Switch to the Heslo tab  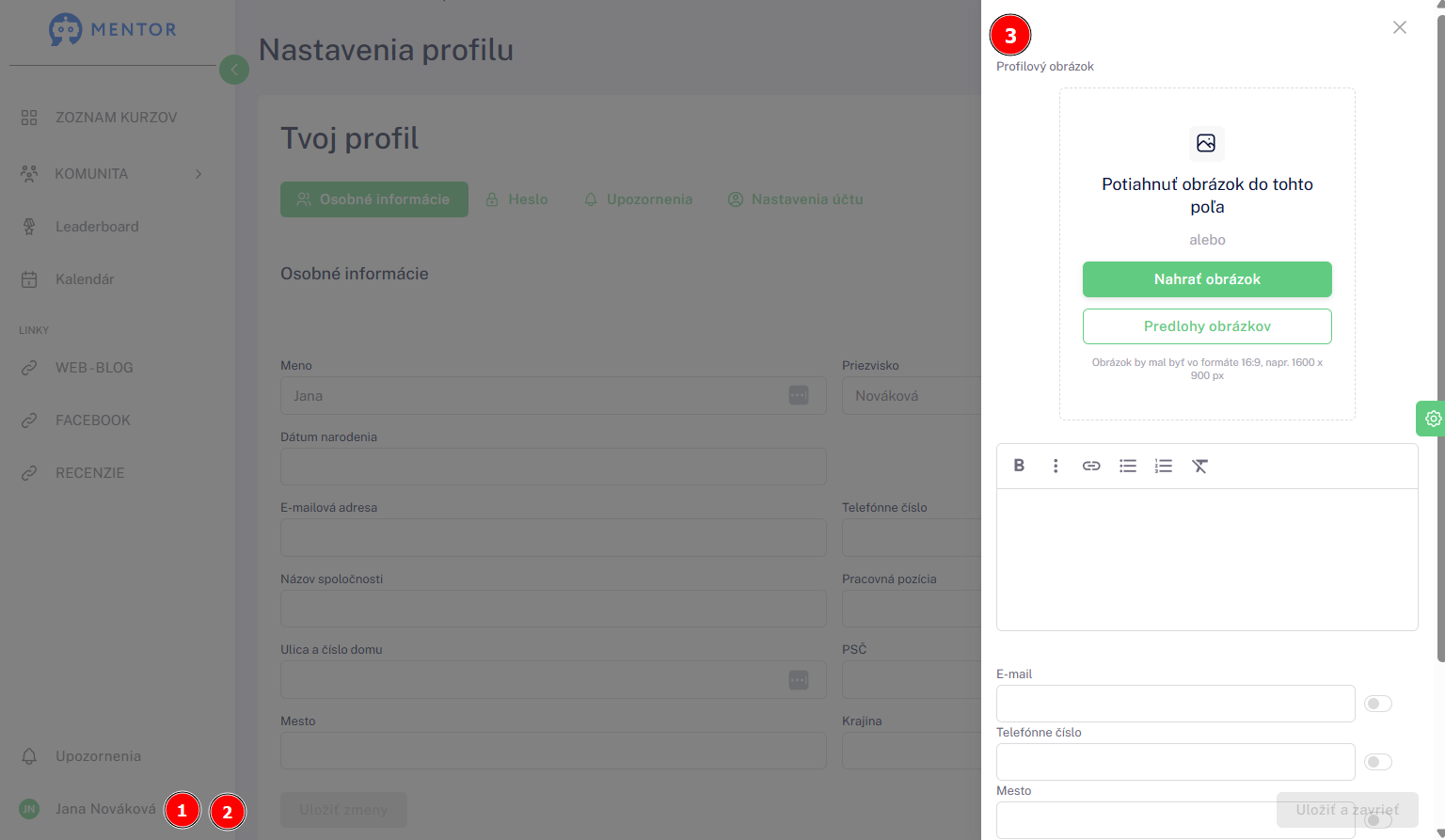coord(517,199)
